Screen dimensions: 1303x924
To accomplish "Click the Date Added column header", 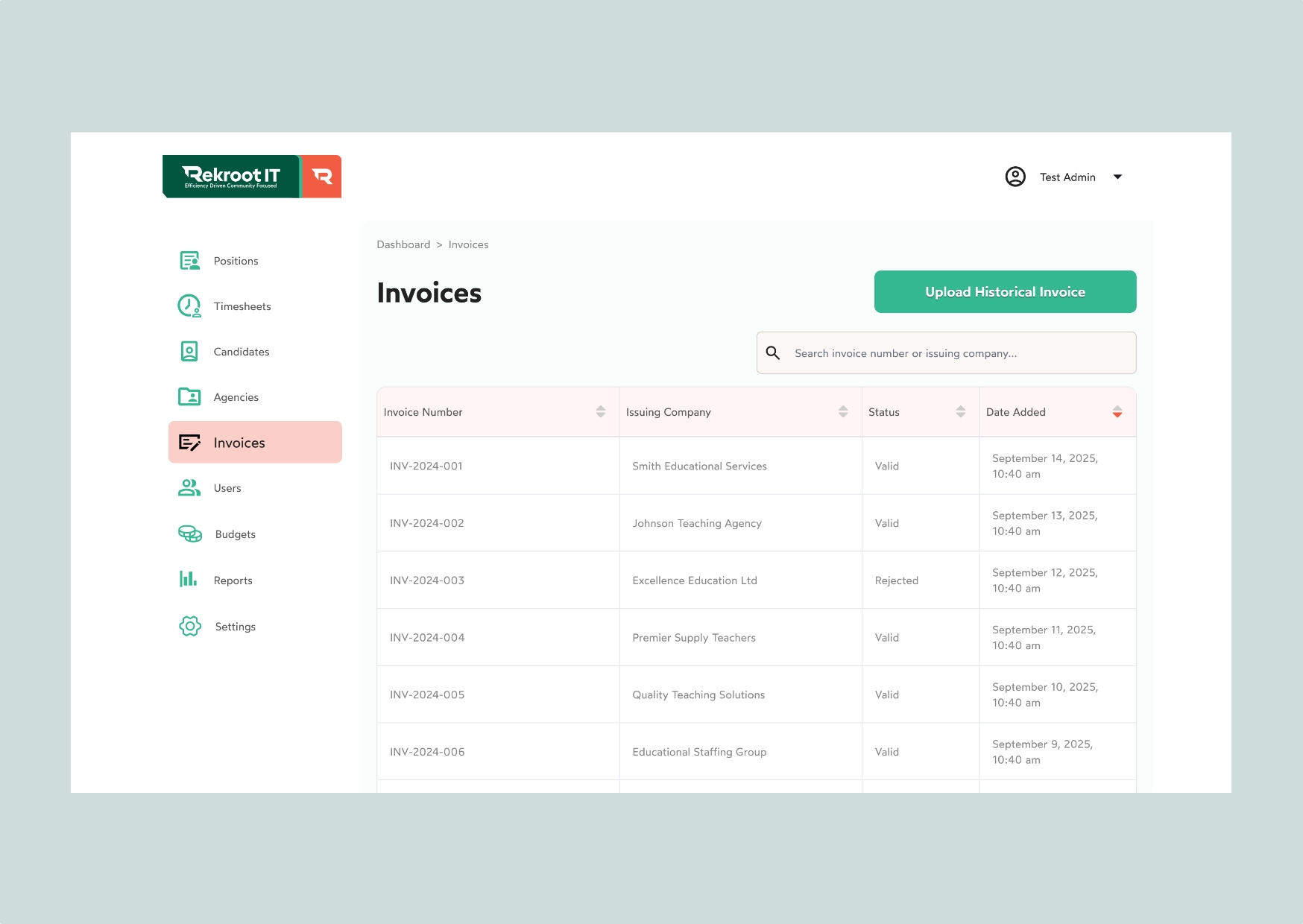I will point(1058,412).
